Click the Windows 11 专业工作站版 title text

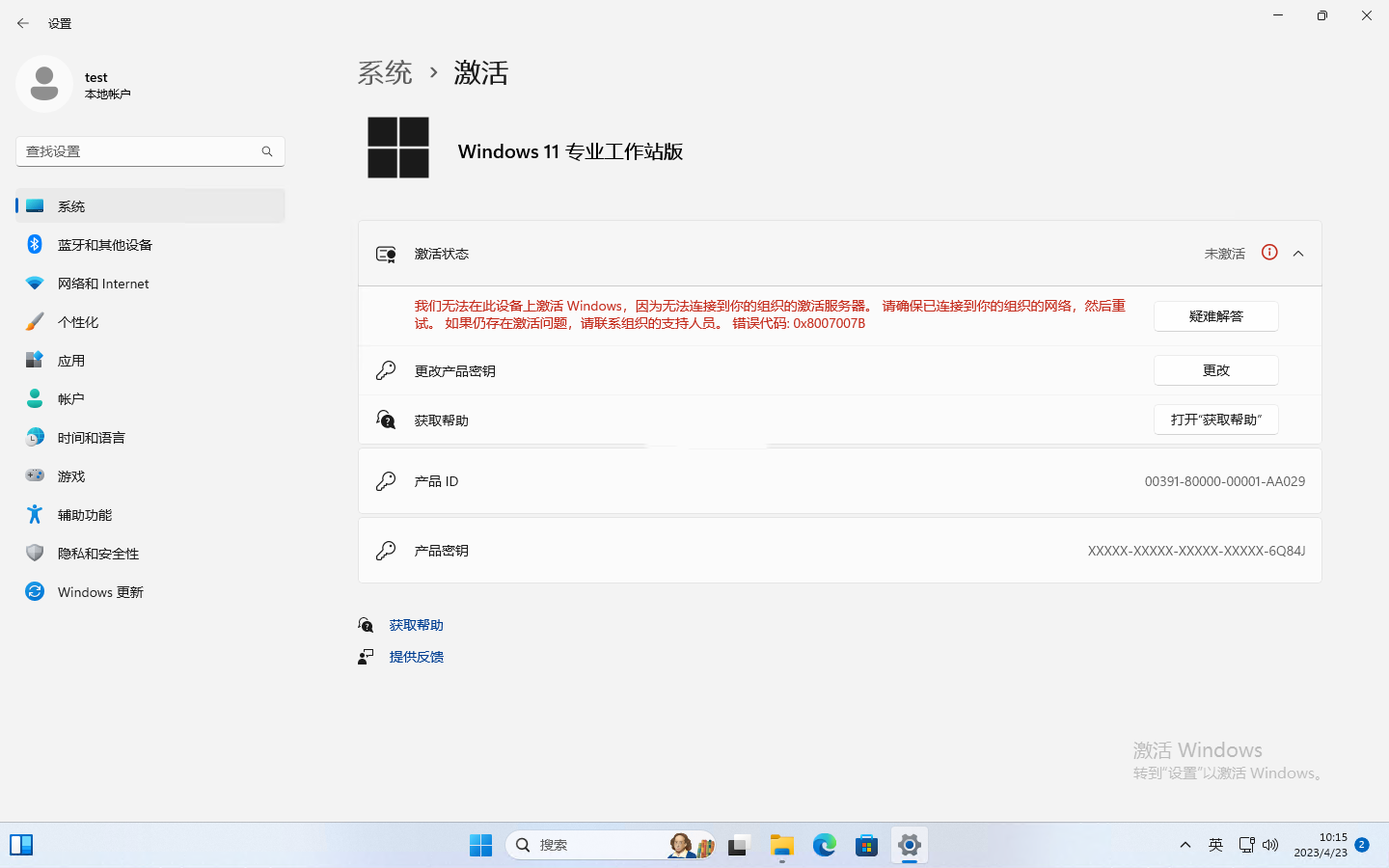570,151
